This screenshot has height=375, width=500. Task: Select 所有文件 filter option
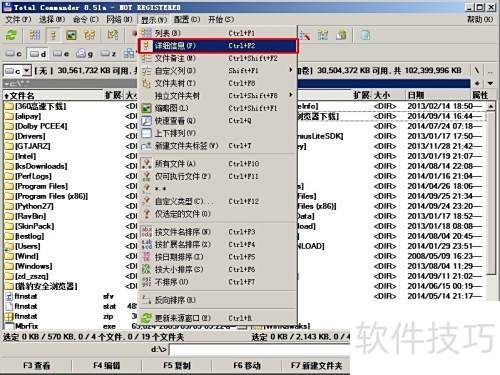coord(217,164)
